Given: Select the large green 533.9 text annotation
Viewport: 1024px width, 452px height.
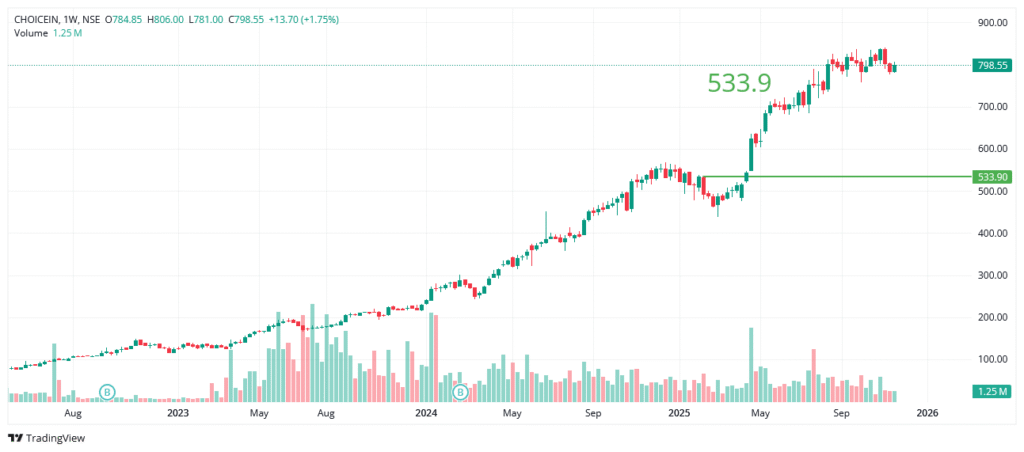Looking at the screenshot, I should [739, 83].
